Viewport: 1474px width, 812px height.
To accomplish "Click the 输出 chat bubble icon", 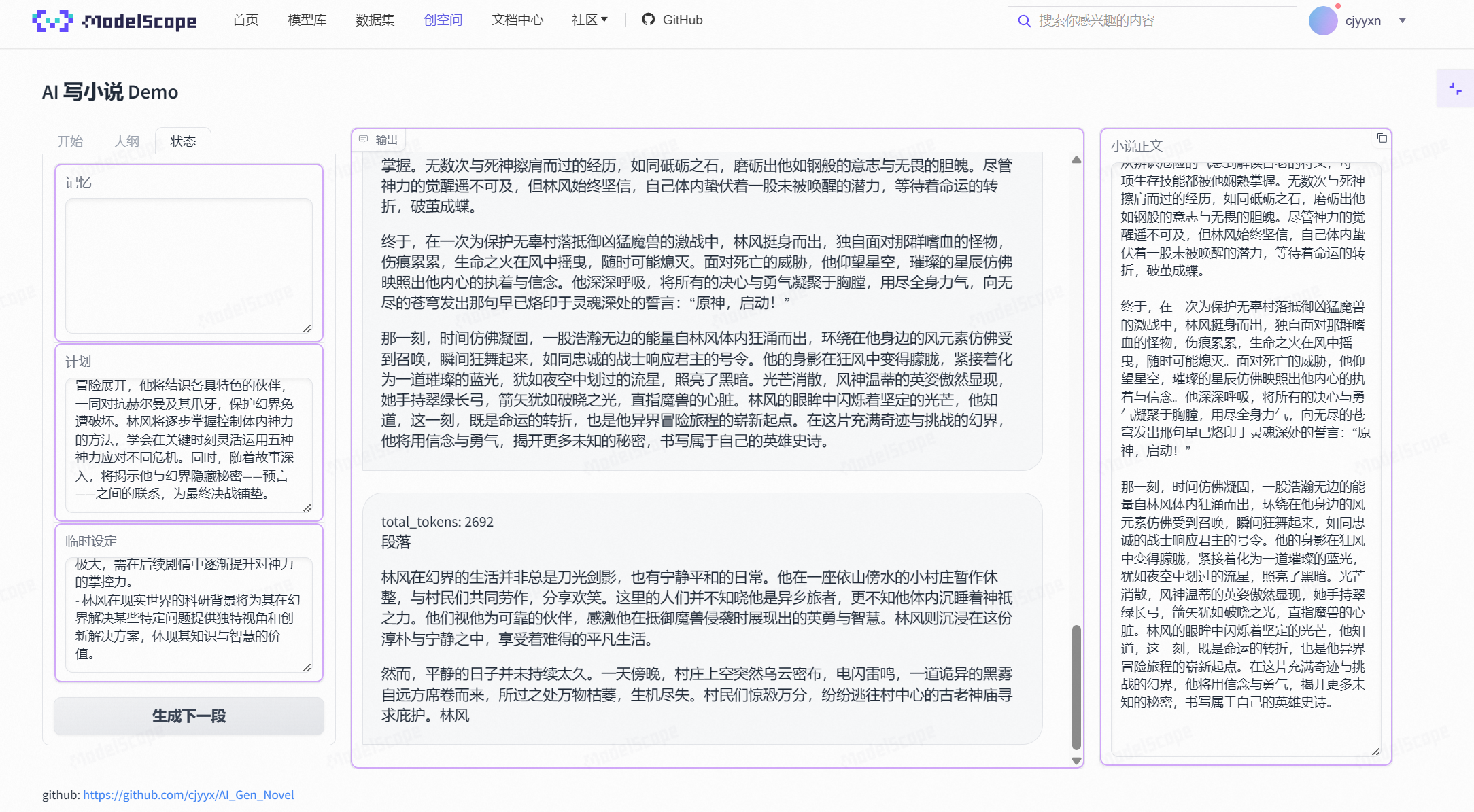I will click(x=364, y=139).
